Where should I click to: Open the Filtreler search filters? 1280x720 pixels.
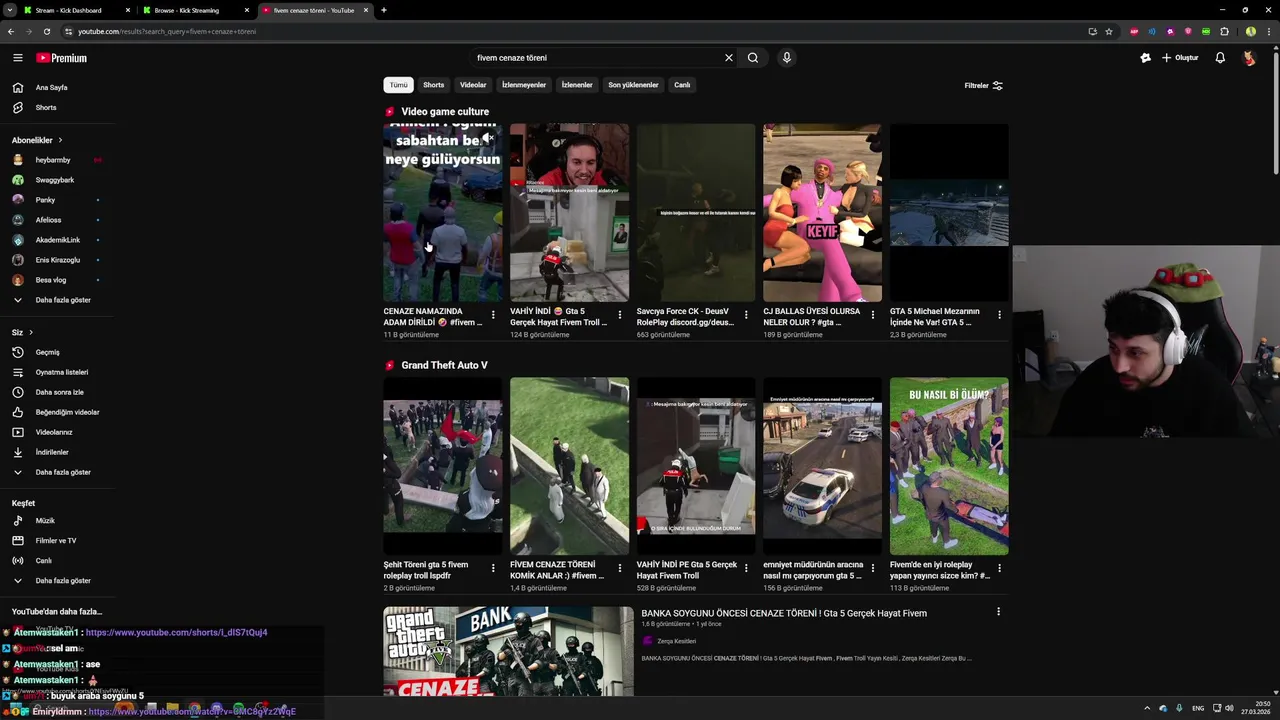click(x=983, y=86)
